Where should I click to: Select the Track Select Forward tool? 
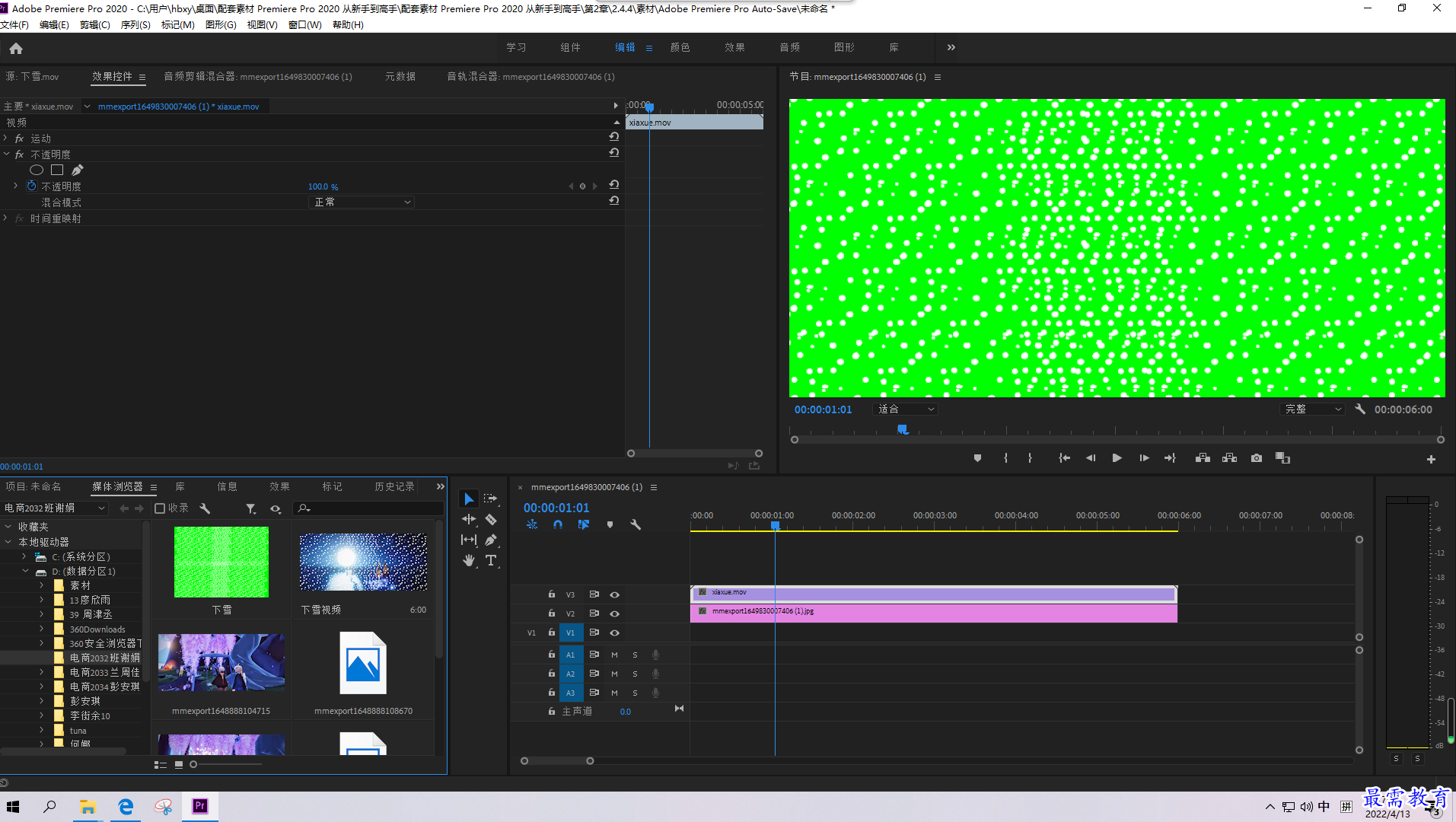pos(491,499)
